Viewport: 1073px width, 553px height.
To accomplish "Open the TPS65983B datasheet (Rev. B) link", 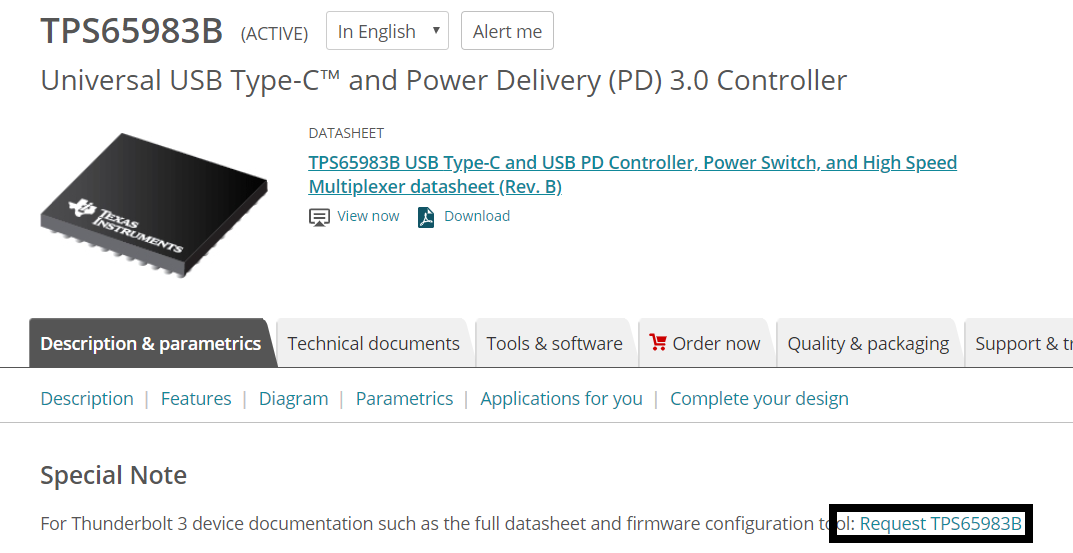I will (632, 174).
